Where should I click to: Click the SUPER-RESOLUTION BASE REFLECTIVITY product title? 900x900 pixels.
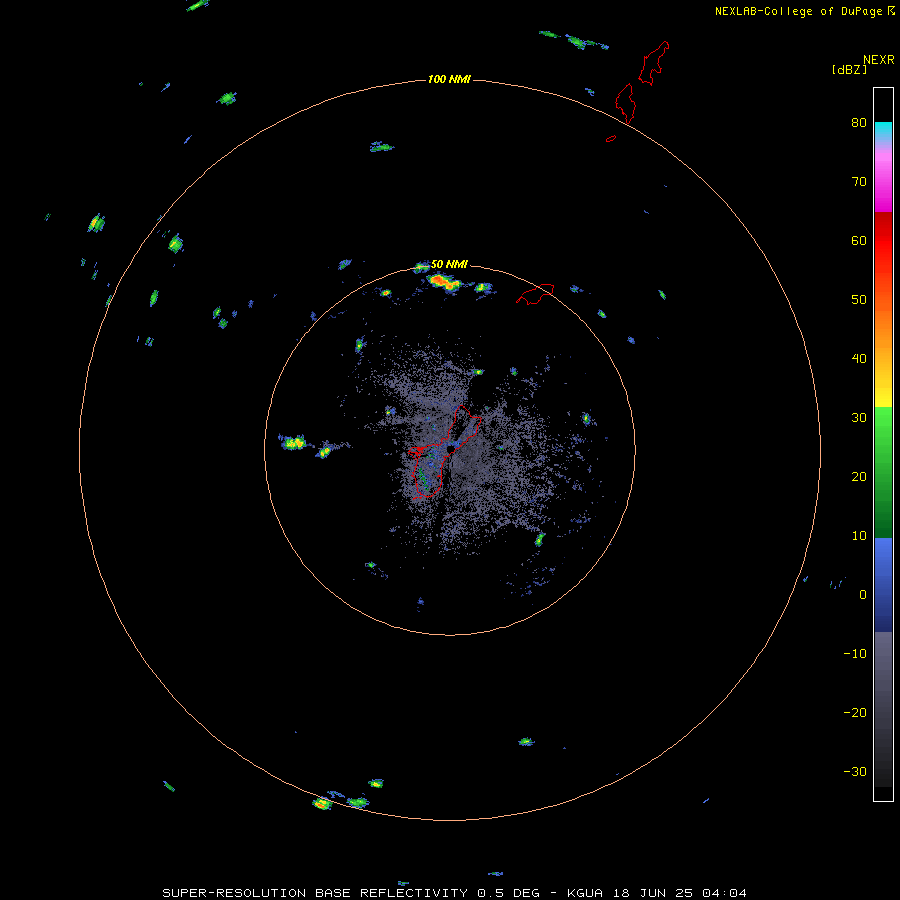315,893
